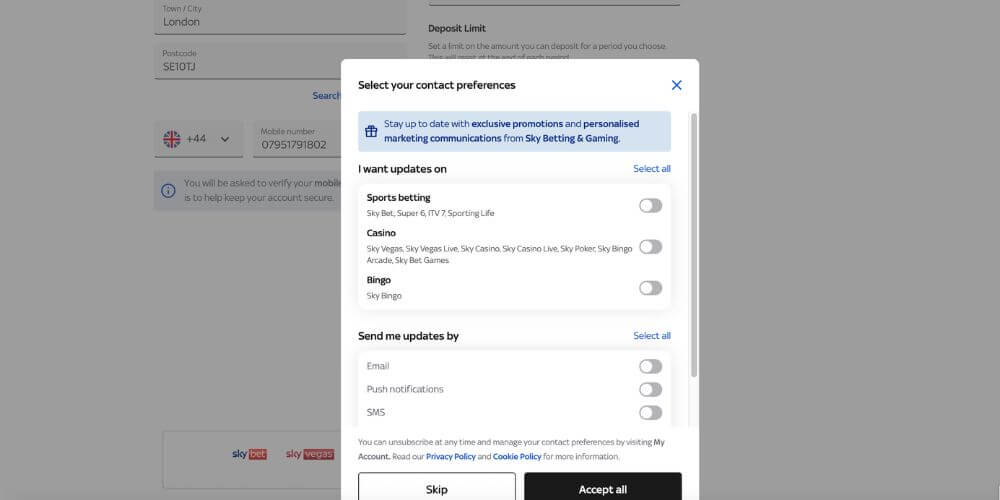Click the Sky Bet logo
Viewport: 1000px width, 500px height.
pos(249,454)
